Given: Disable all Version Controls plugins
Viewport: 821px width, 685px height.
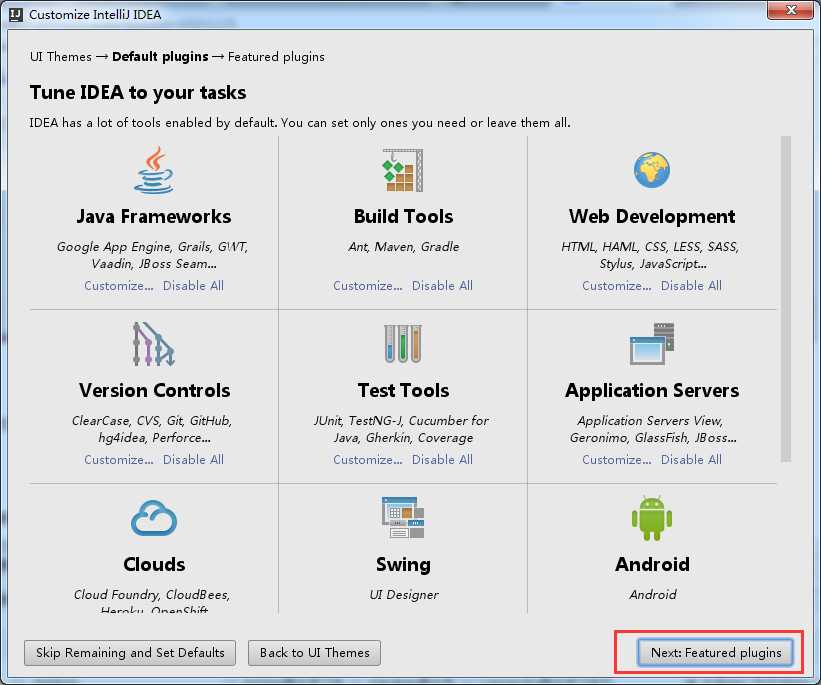Looking at the screenshot, I should tap(193, 460).
